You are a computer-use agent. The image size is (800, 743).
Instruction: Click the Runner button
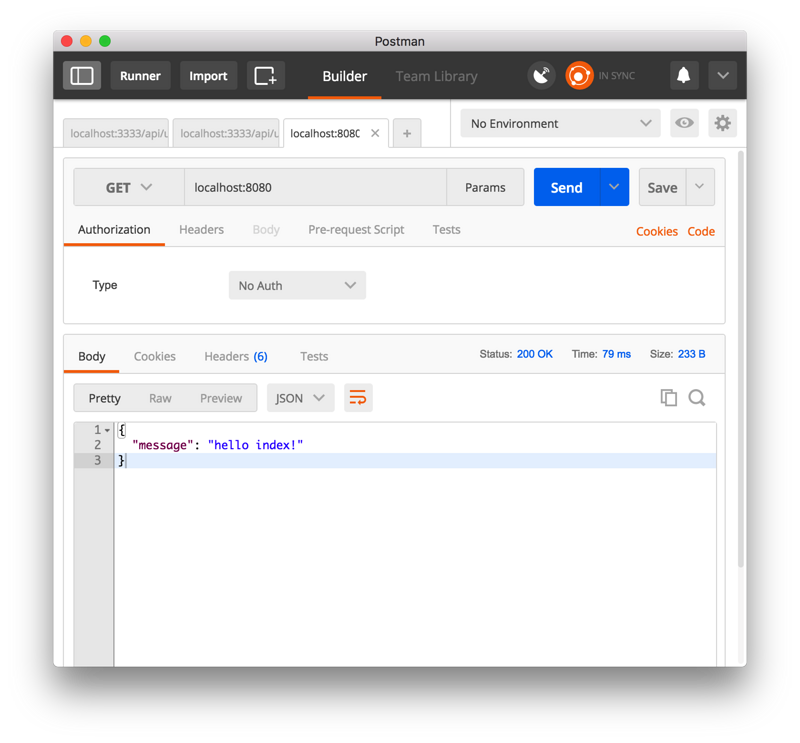click(140, 76)
